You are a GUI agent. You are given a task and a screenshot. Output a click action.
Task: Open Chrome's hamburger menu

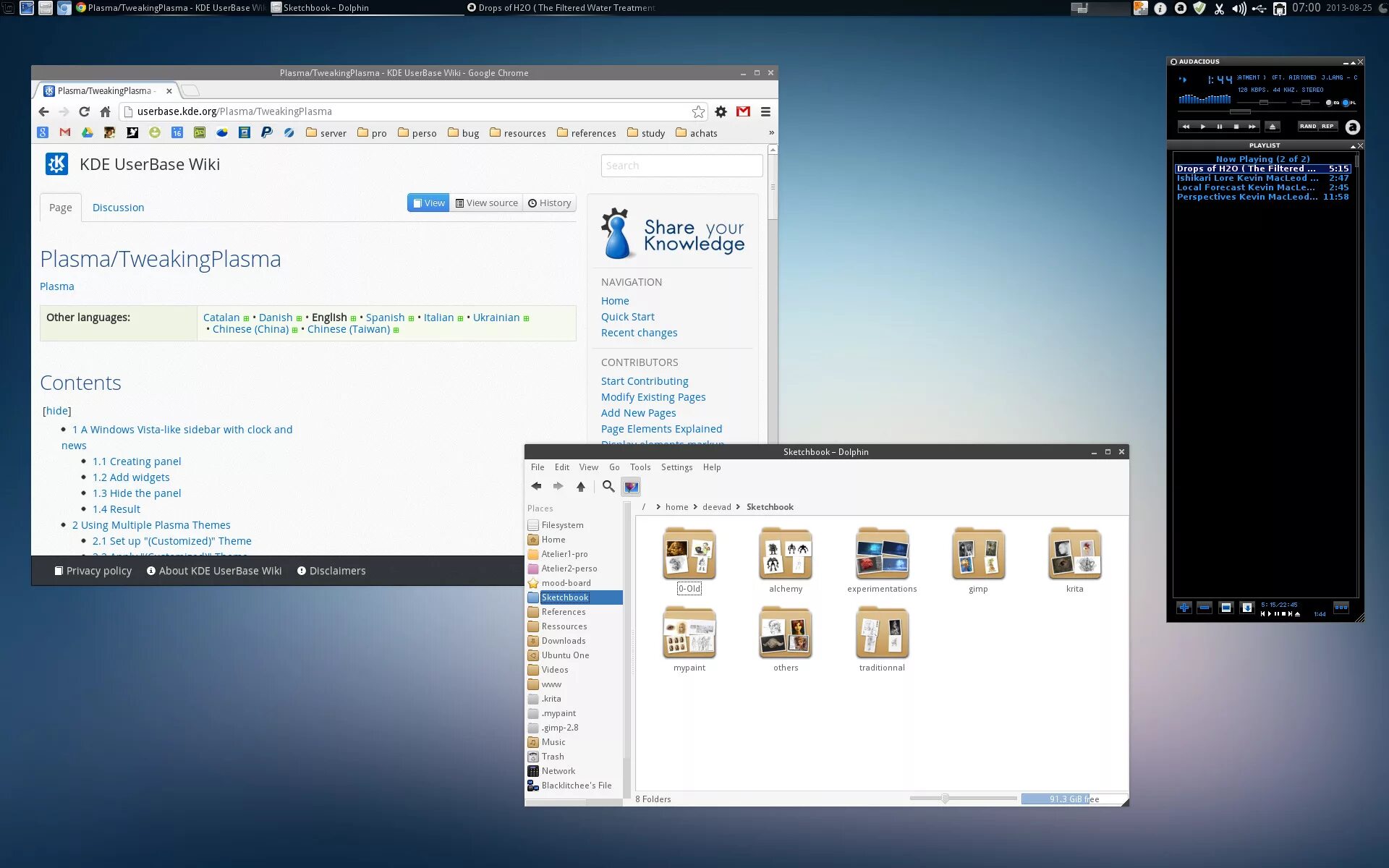point(765,111)
